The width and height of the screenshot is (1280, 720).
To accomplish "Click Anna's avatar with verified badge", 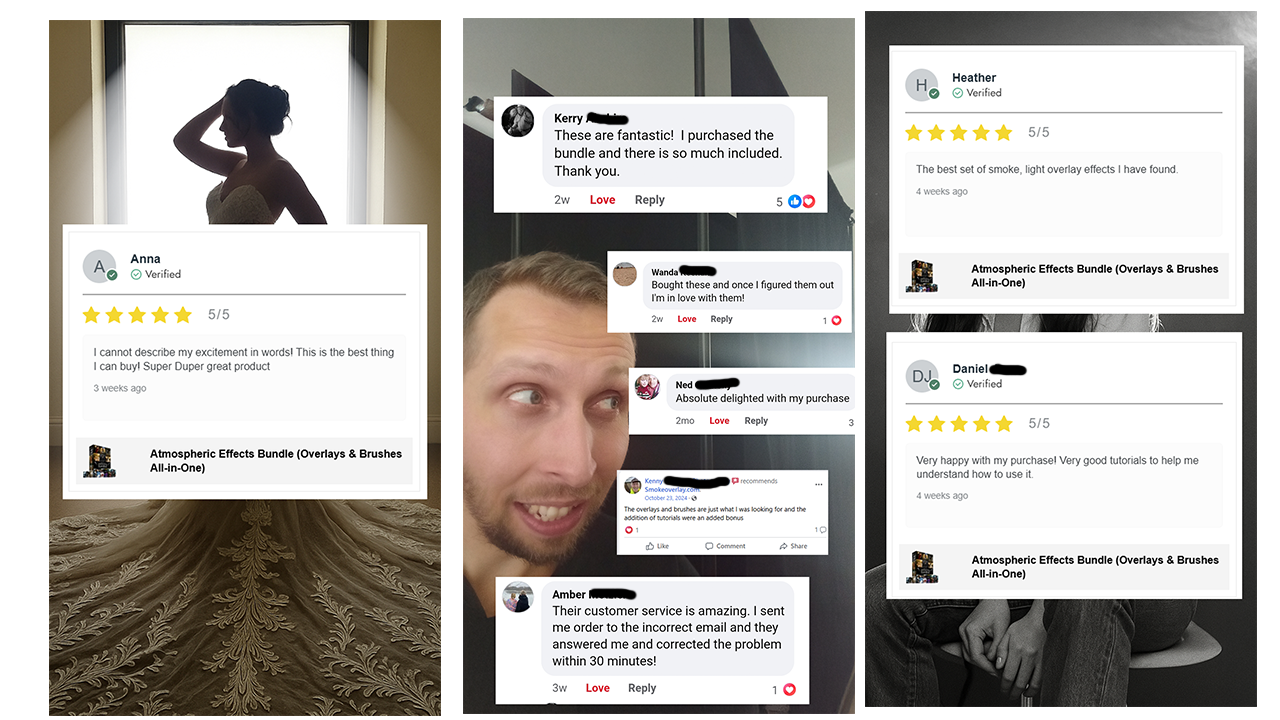I will coord(100,267).
